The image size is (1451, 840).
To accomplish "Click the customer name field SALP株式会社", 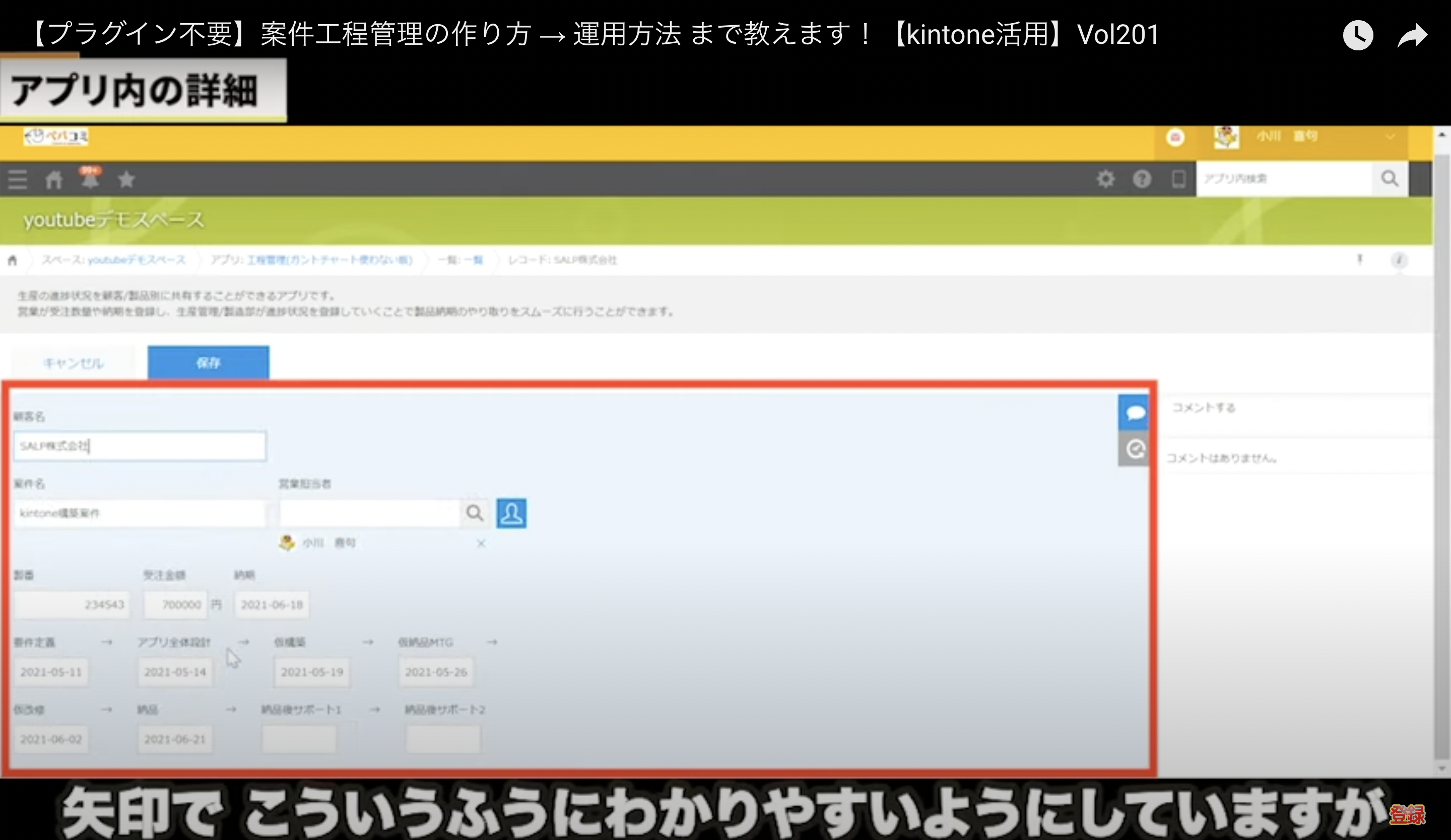I will [140, 446].
